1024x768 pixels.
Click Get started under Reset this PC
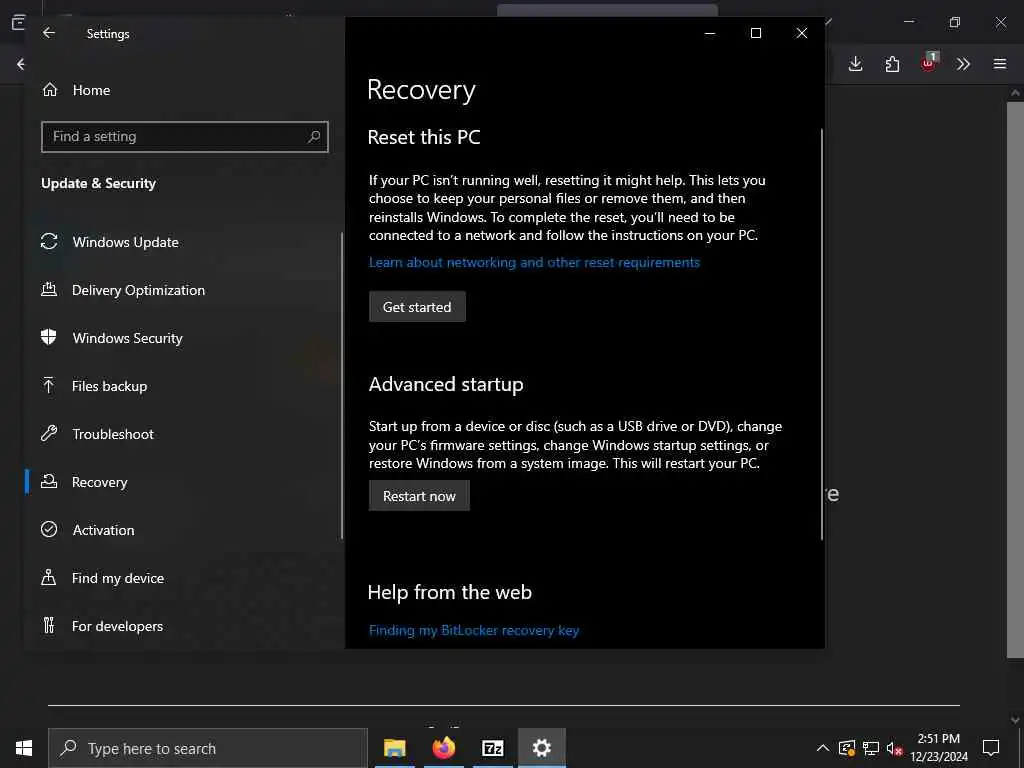[x=417, y=307]
